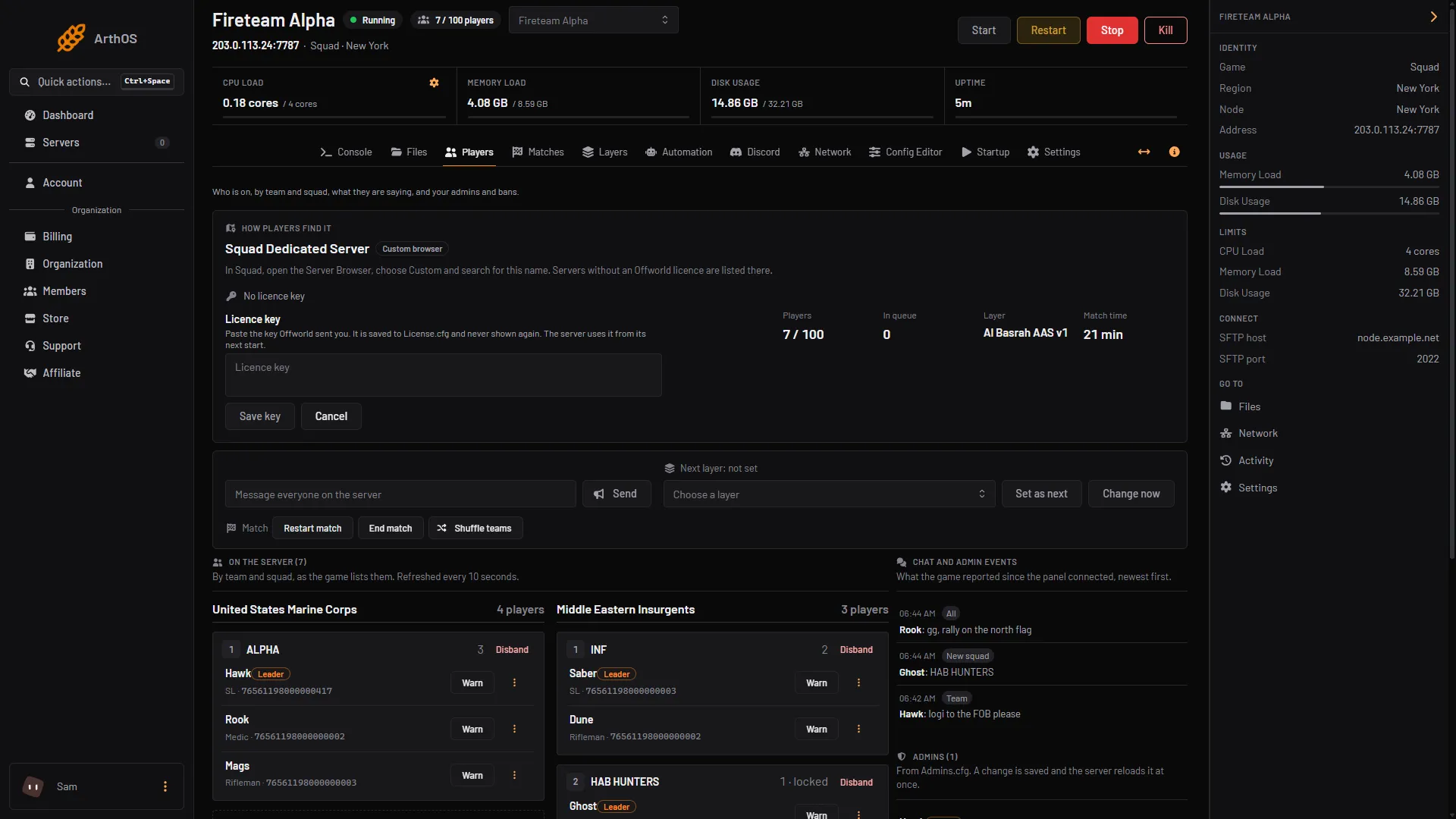Click End match button
The width and height of the screenshot is (1456, 819).
click(x=391, y=528)
